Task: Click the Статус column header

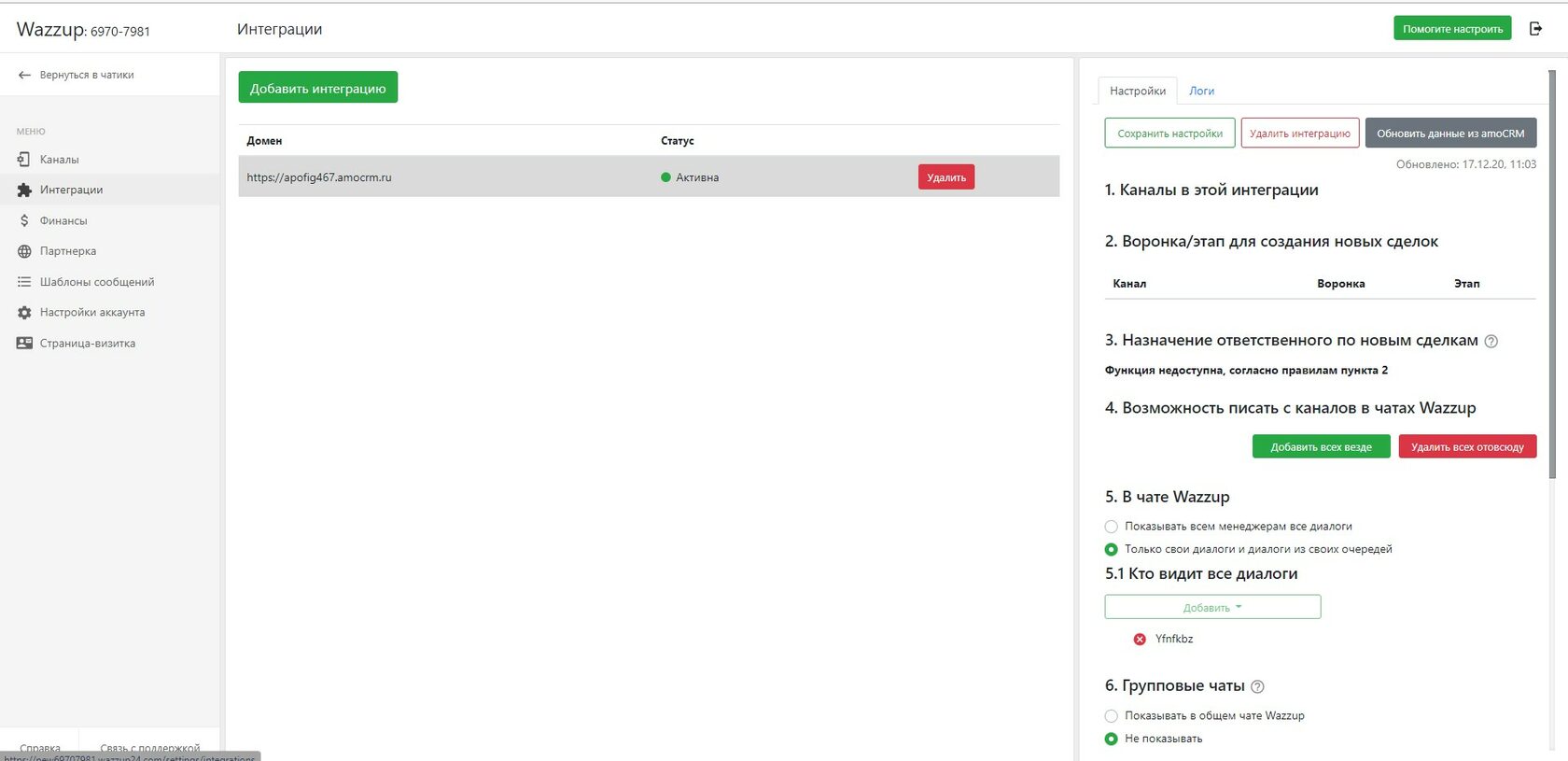Action: pyautogui.click(x=678, y=141)
